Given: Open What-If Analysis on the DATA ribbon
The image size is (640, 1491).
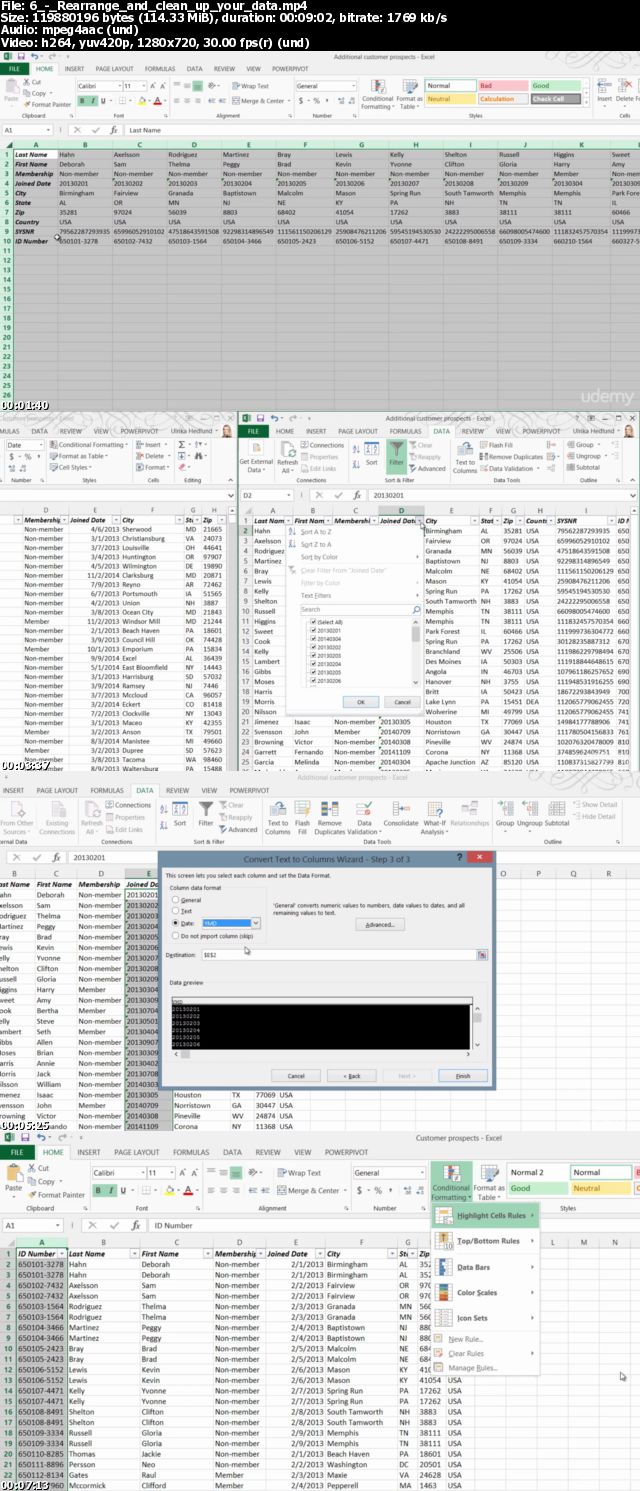Looking at the screenshot, I should 435,810.
